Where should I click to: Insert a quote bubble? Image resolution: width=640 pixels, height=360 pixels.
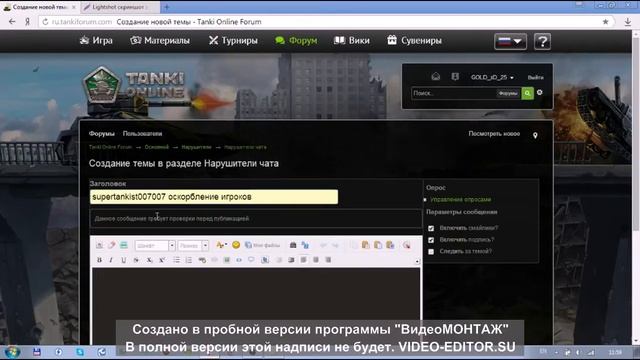(251, 260)
